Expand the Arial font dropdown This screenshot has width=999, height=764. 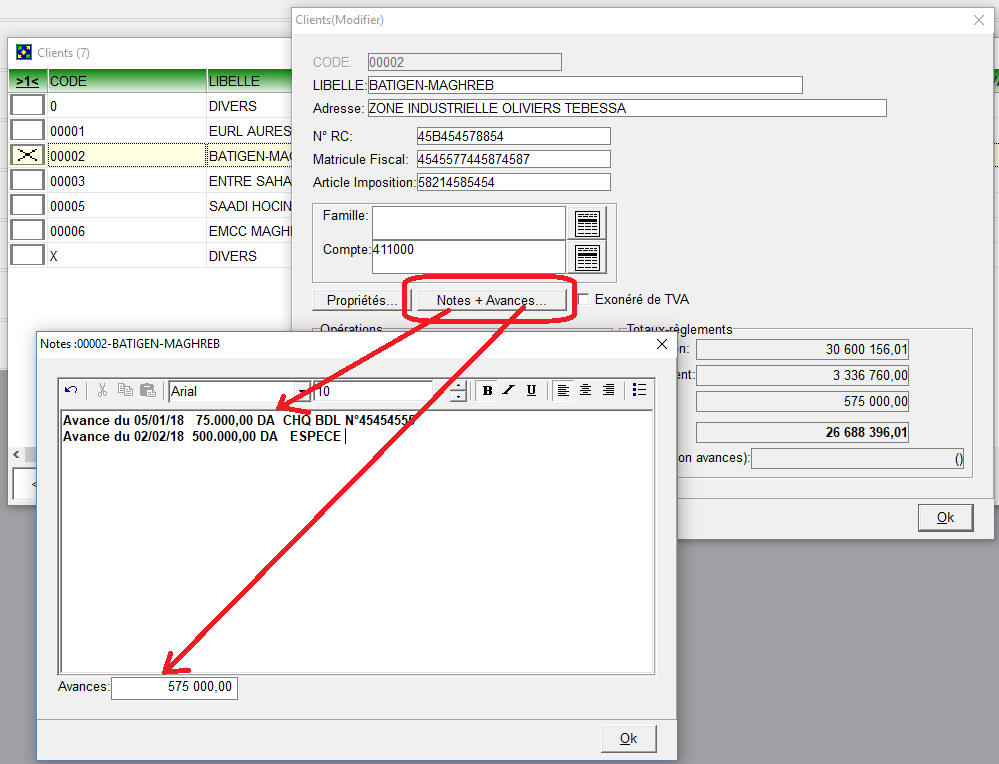pos(303,391)
